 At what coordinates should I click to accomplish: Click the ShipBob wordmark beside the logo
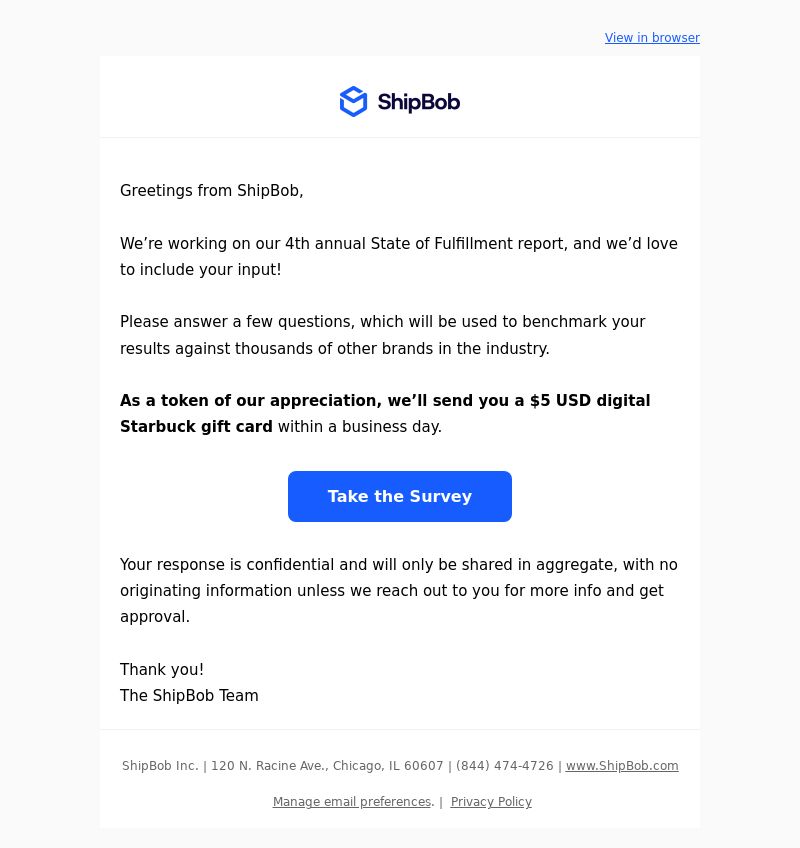click(x=419, y=102)
